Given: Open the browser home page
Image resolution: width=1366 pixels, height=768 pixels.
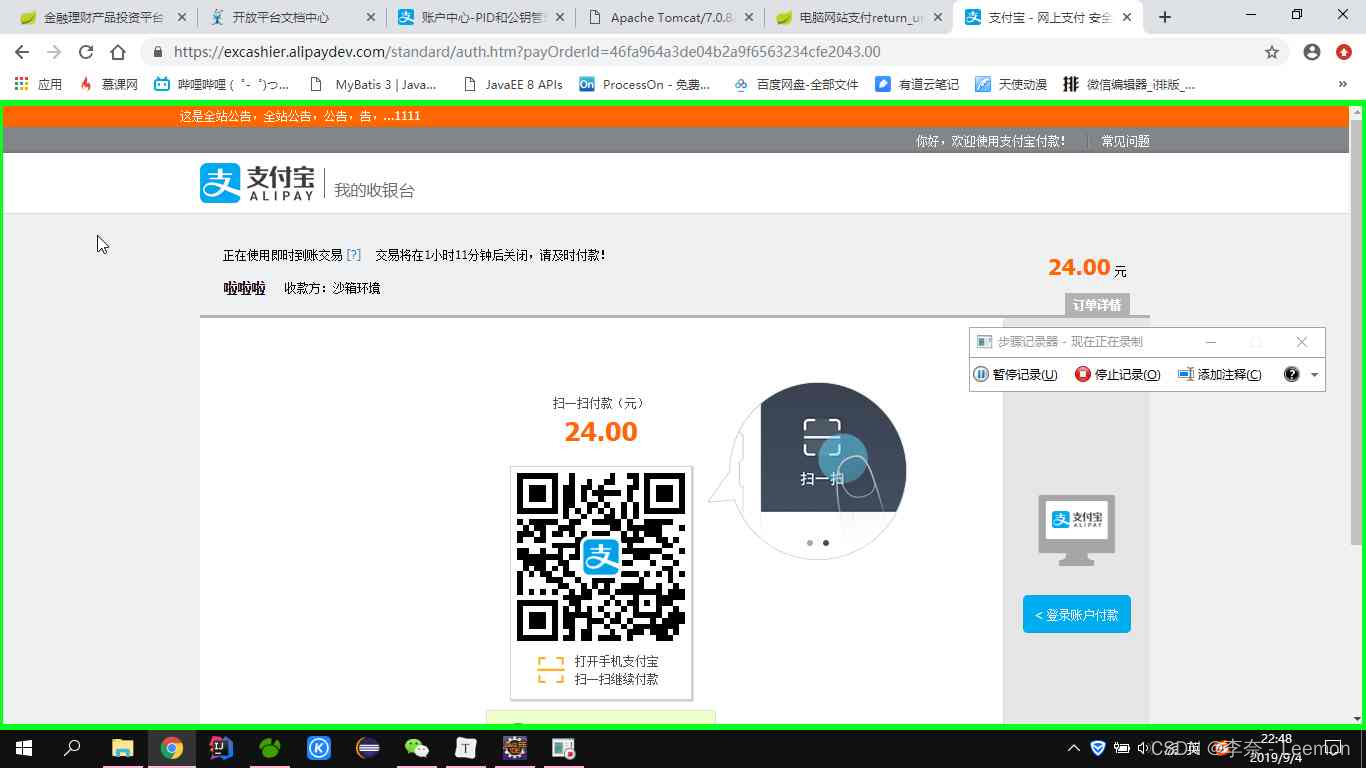Looking at the screenshot, I should 118,52.
